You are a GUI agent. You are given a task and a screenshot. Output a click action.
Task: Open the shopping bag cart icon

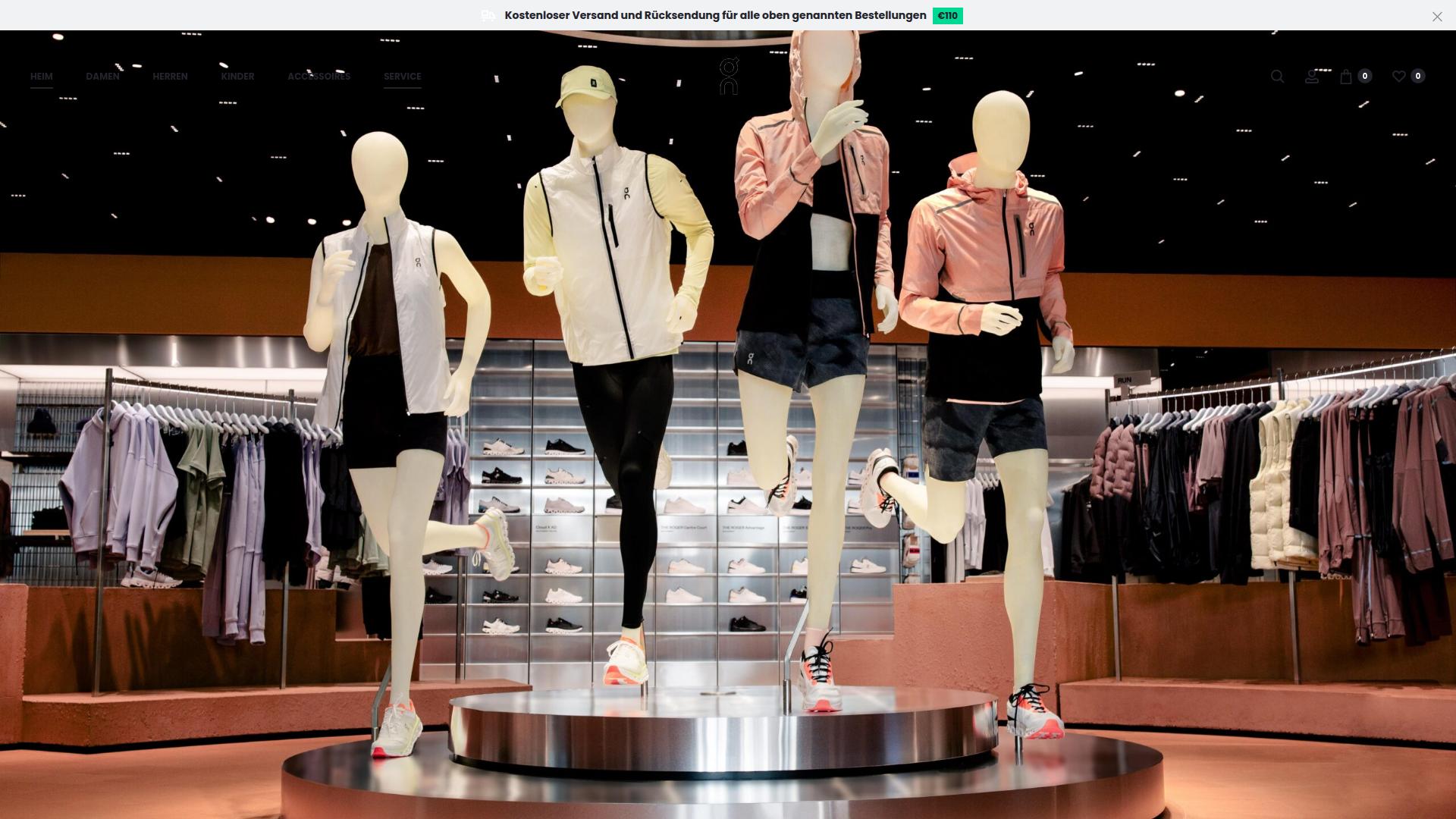1346,77
